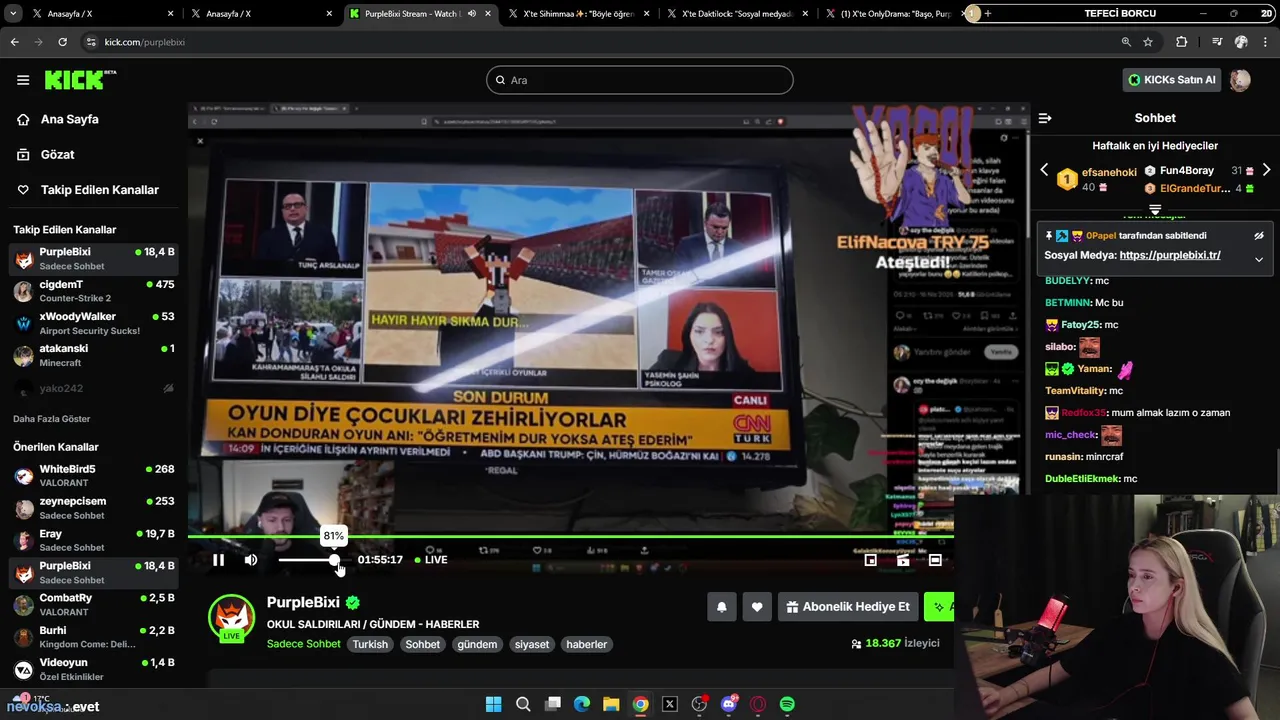Select the Turkish language tag
This screenshot has height=720, width=1280.
click(x=370, y=644)
